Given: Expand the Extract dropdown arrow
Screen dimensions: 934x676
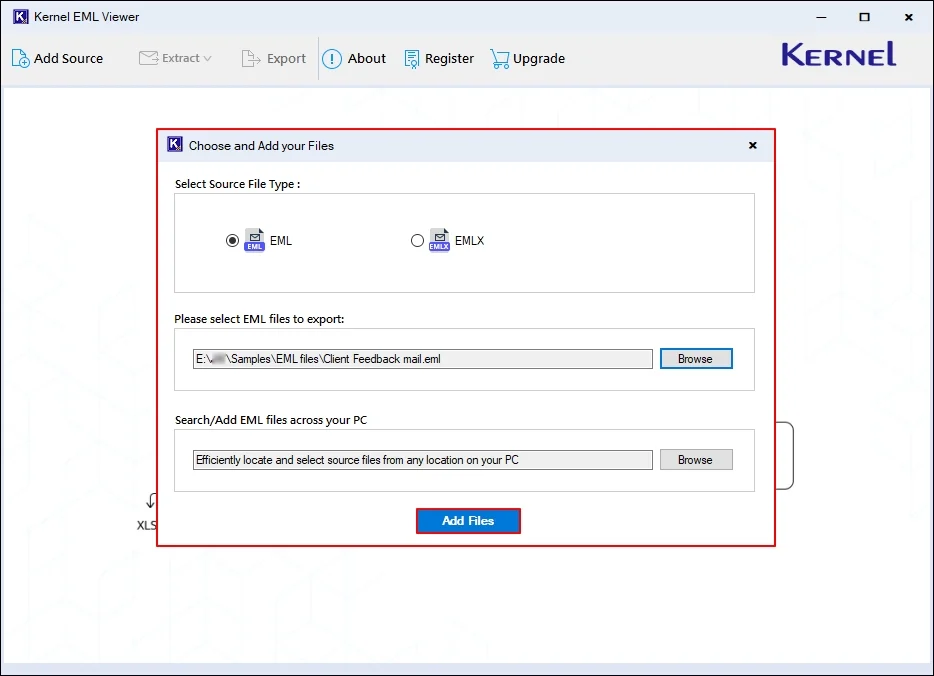Looking at the screenshot, I should (208, 59).
